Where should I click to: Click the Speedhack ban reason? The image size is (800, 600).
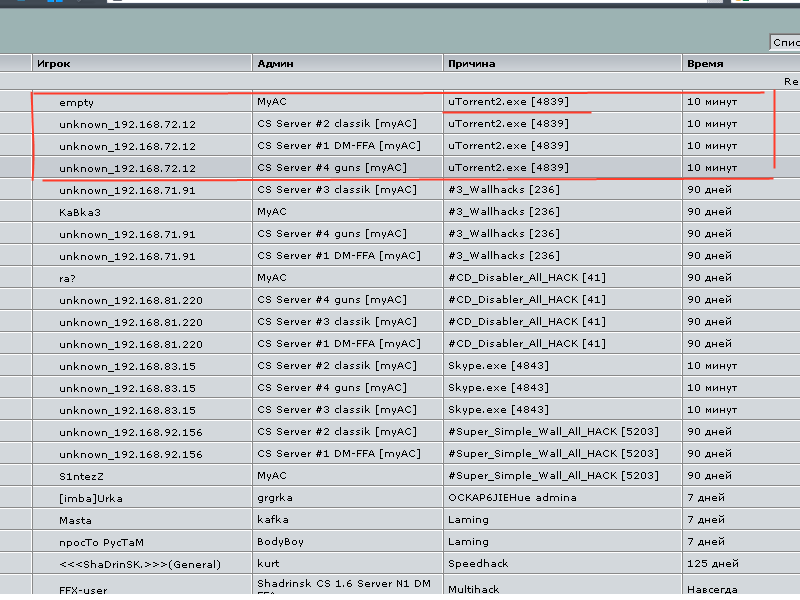pyautogui.click(x=478, y=564)
